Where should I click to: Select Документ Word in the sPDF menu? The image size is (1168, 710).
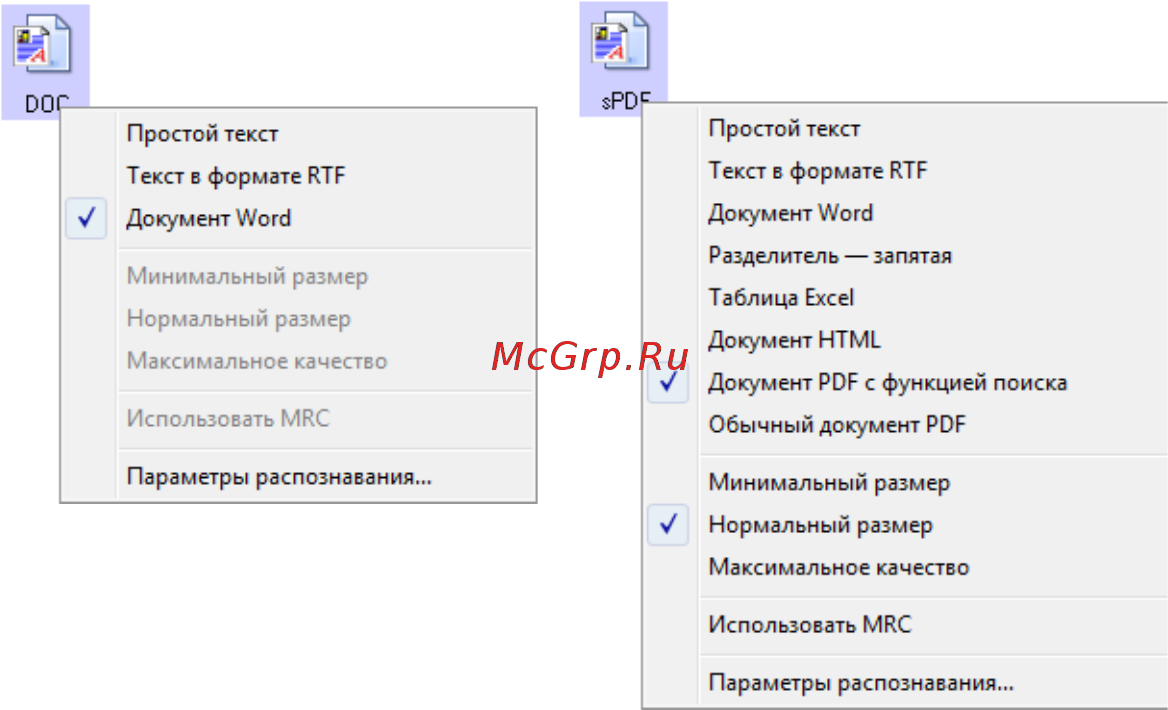(905, 213)
